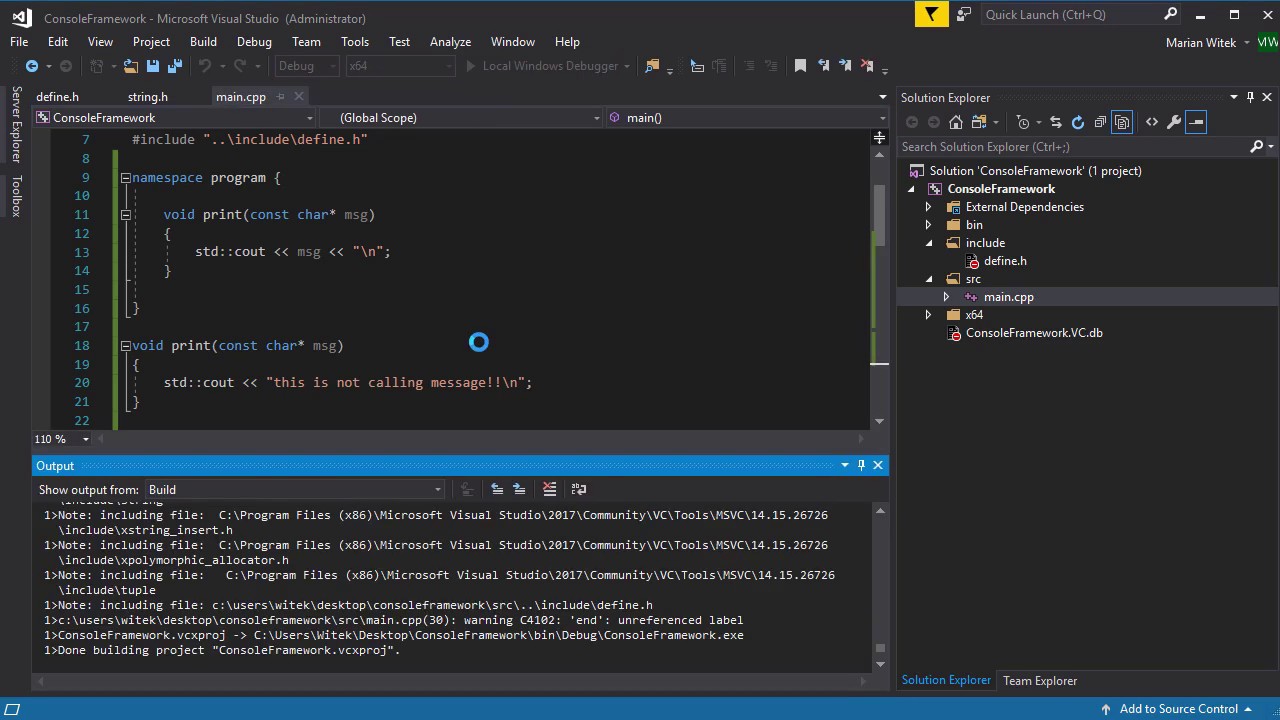
Task: Clear all Output window text
Action: [x=549, y=489]
